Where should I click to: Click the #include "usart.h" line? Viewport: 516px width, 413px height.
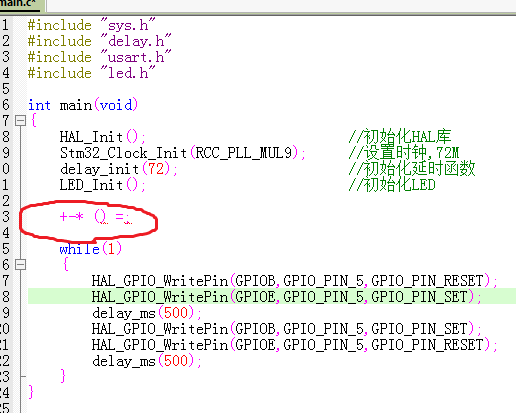(x=99, y=57)
